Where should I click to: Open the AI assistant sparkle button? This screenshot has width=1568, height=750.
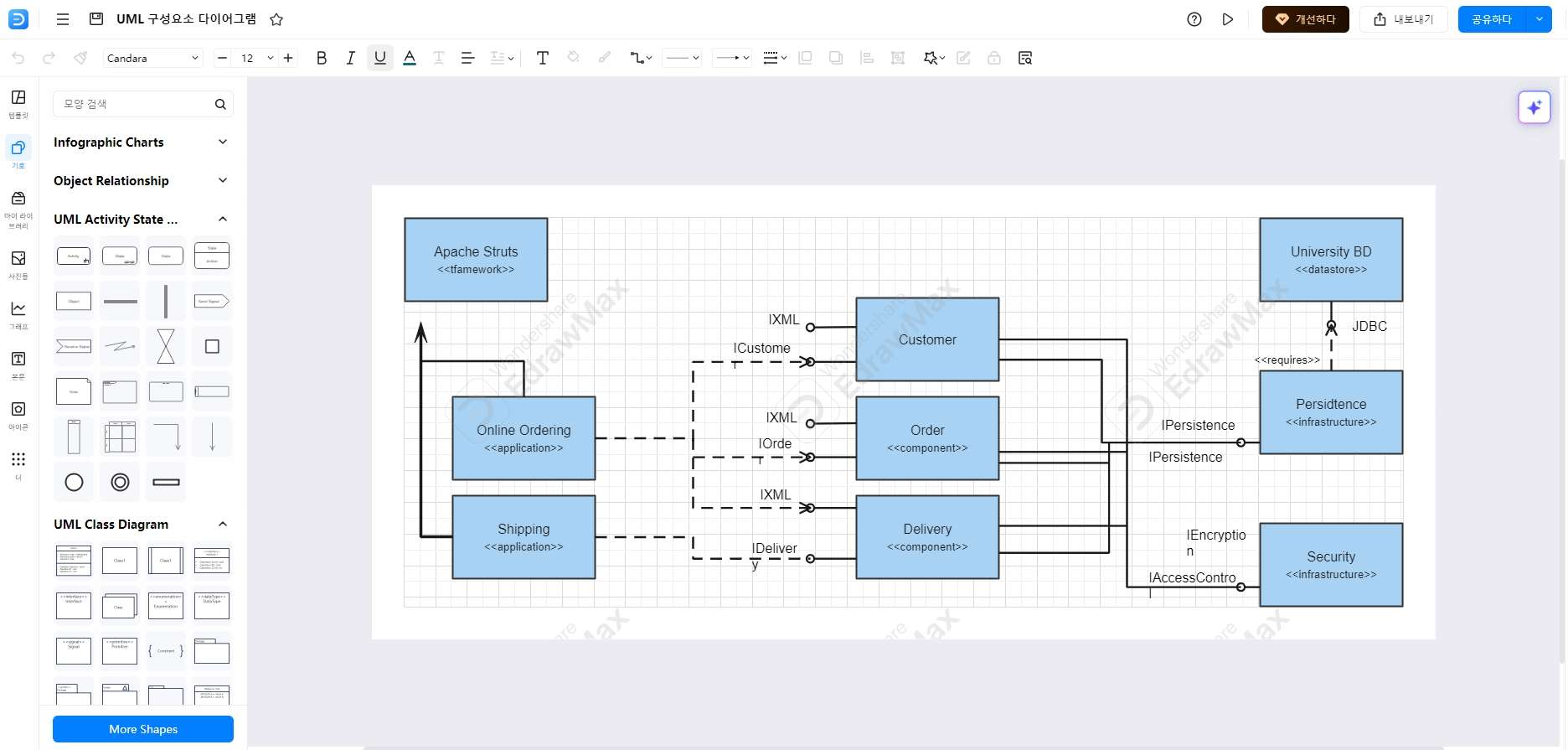tap(1534, 107)
